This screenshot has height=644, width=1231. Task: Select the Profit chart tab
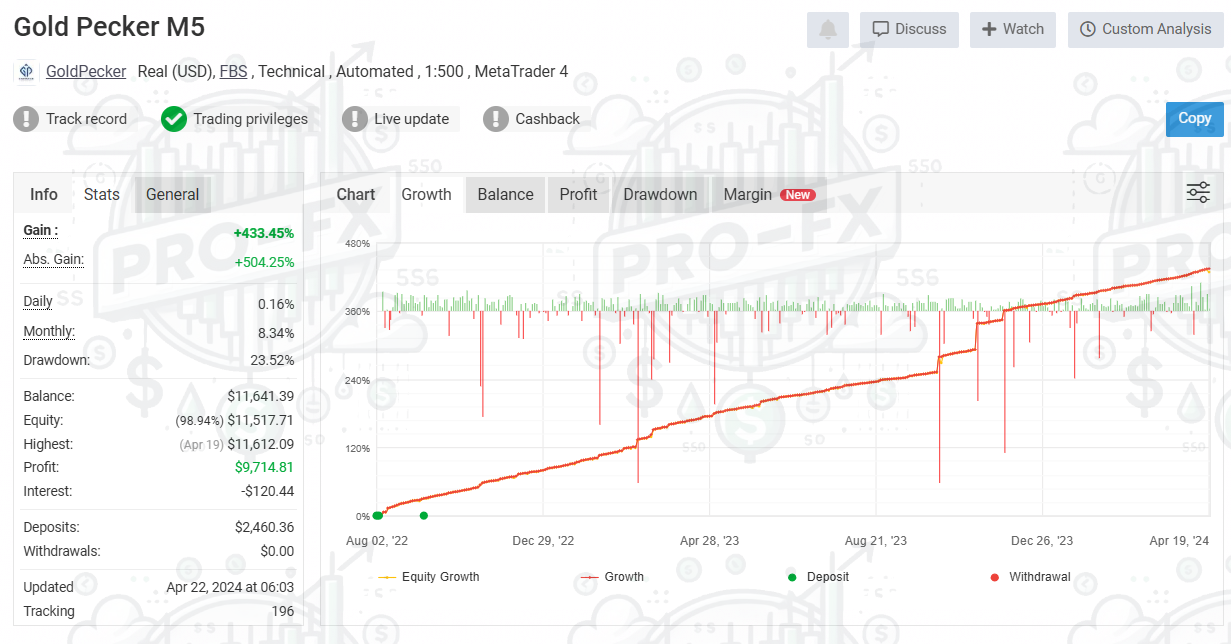pos(579,195)
